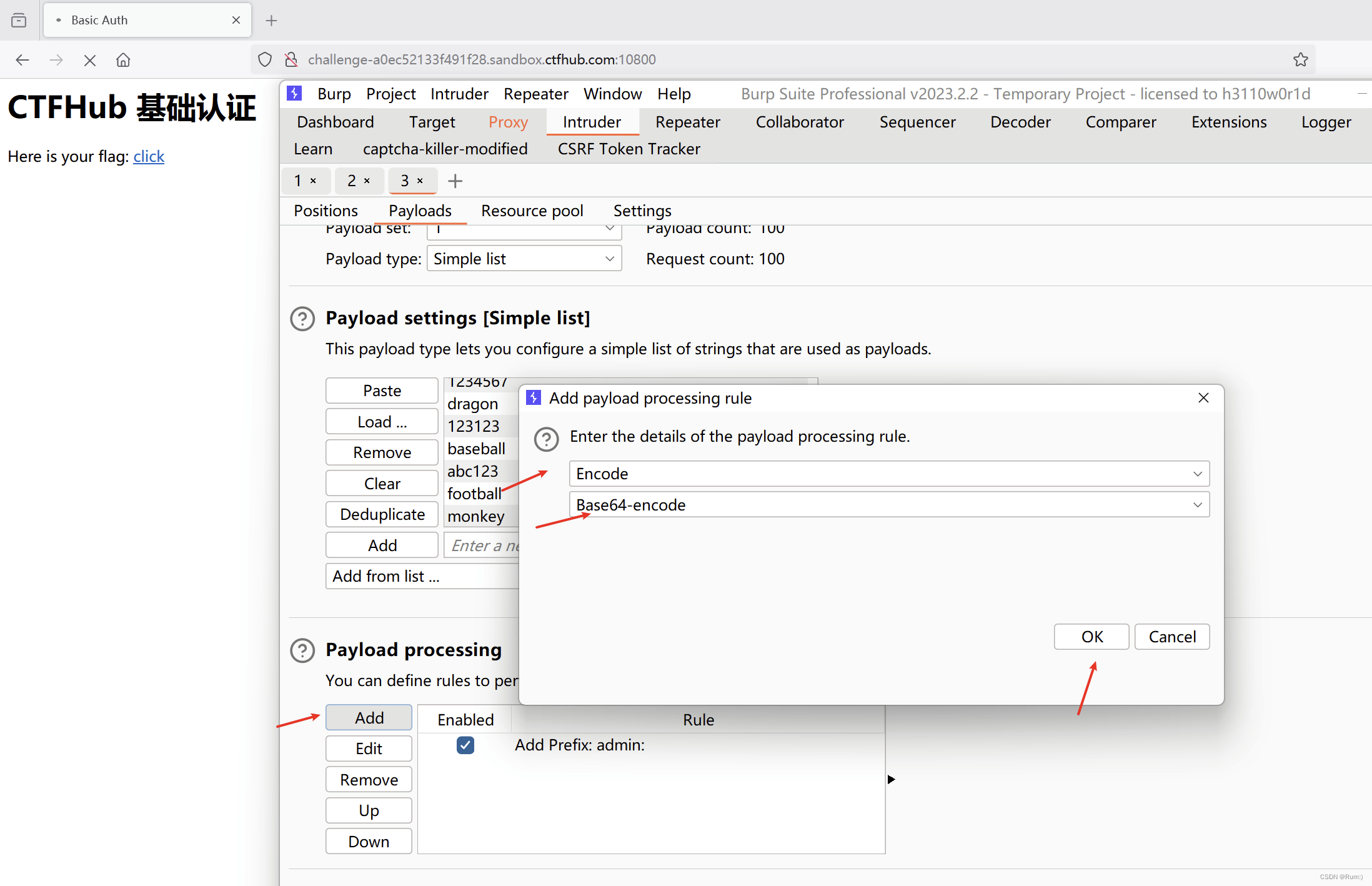1372x886 pixels.
Task: Click the stop loading X icon
Action: [x=90, y=60]
